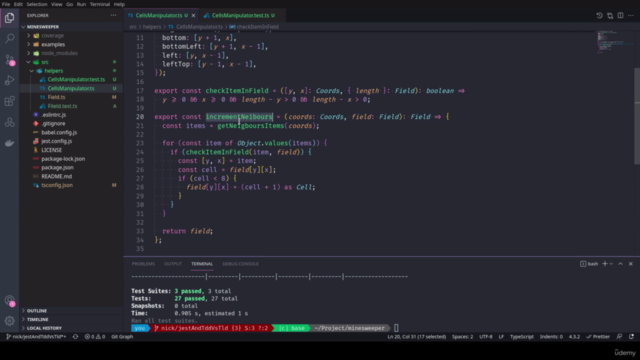The image size is (640, 360).
Task: Open the Help menu
Action: (119, 4)
